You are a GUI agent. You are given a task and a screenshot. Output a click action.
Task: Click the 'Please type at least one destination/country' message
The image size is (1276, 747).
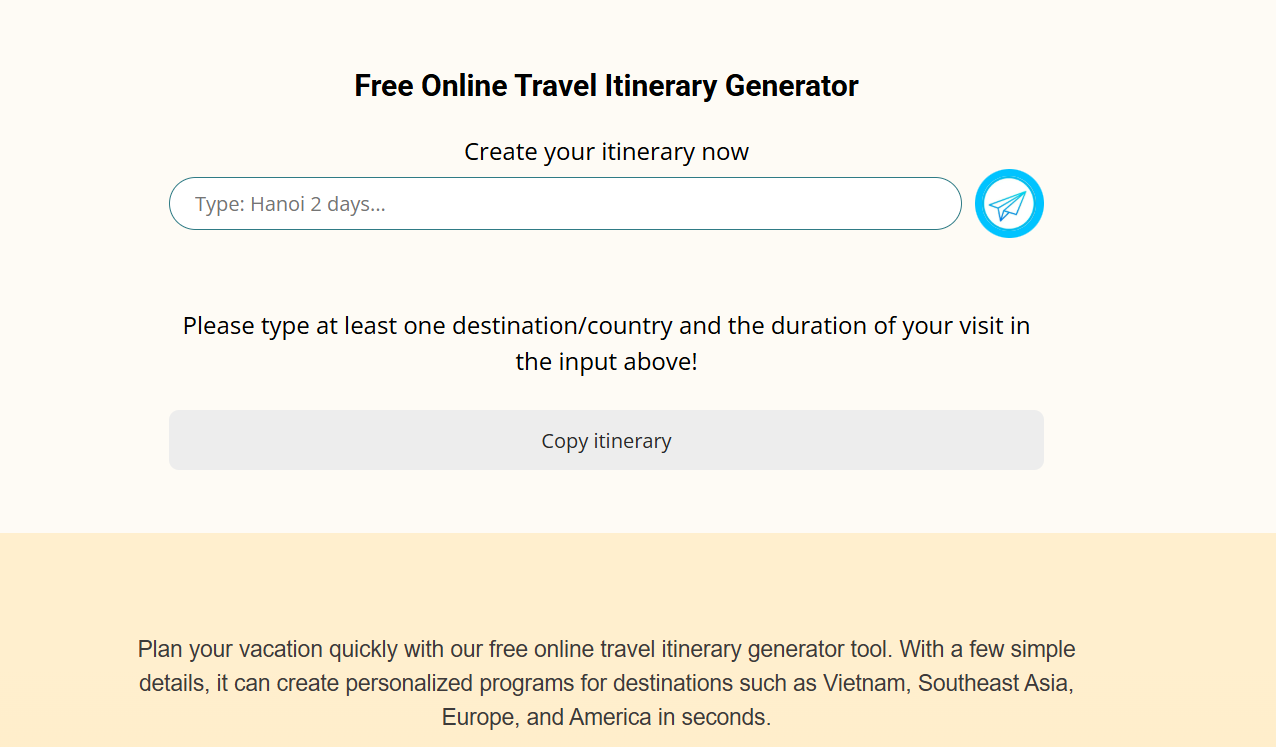(606, 344)
